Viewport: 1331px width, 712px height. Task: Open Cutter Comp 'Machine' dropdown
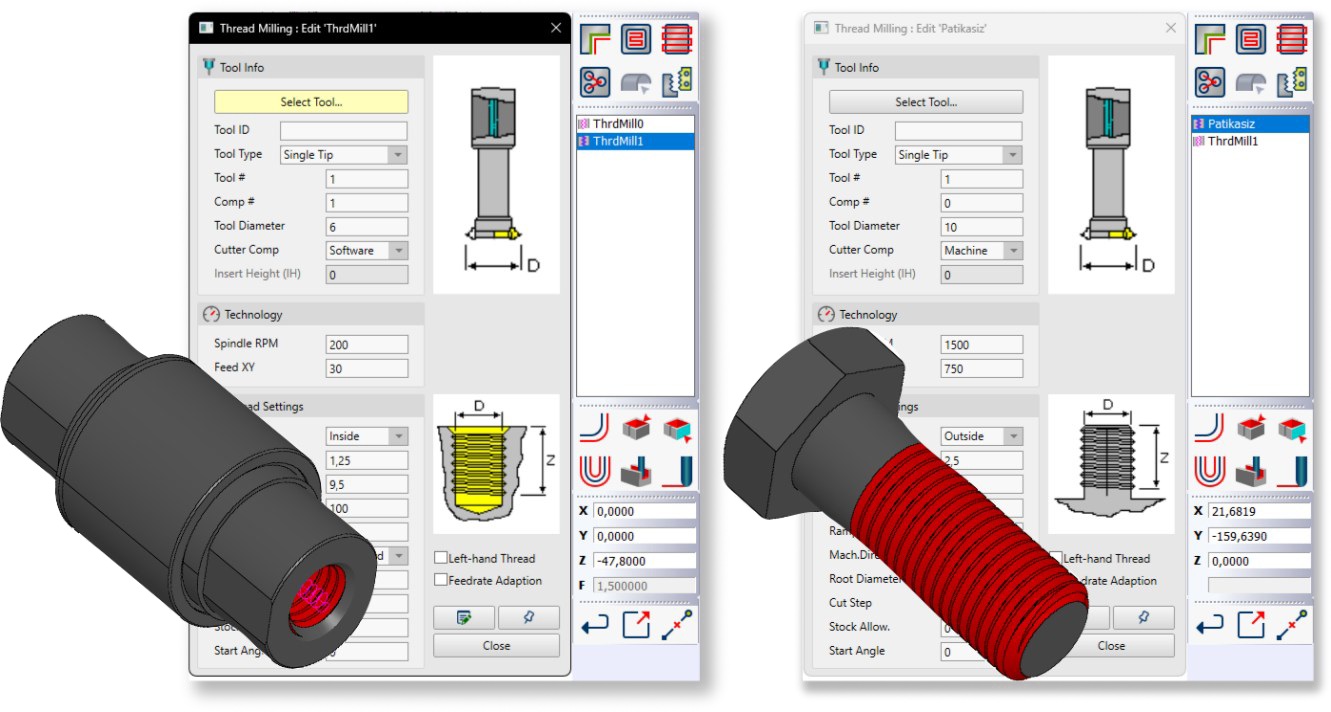click(x=982, y=250)
